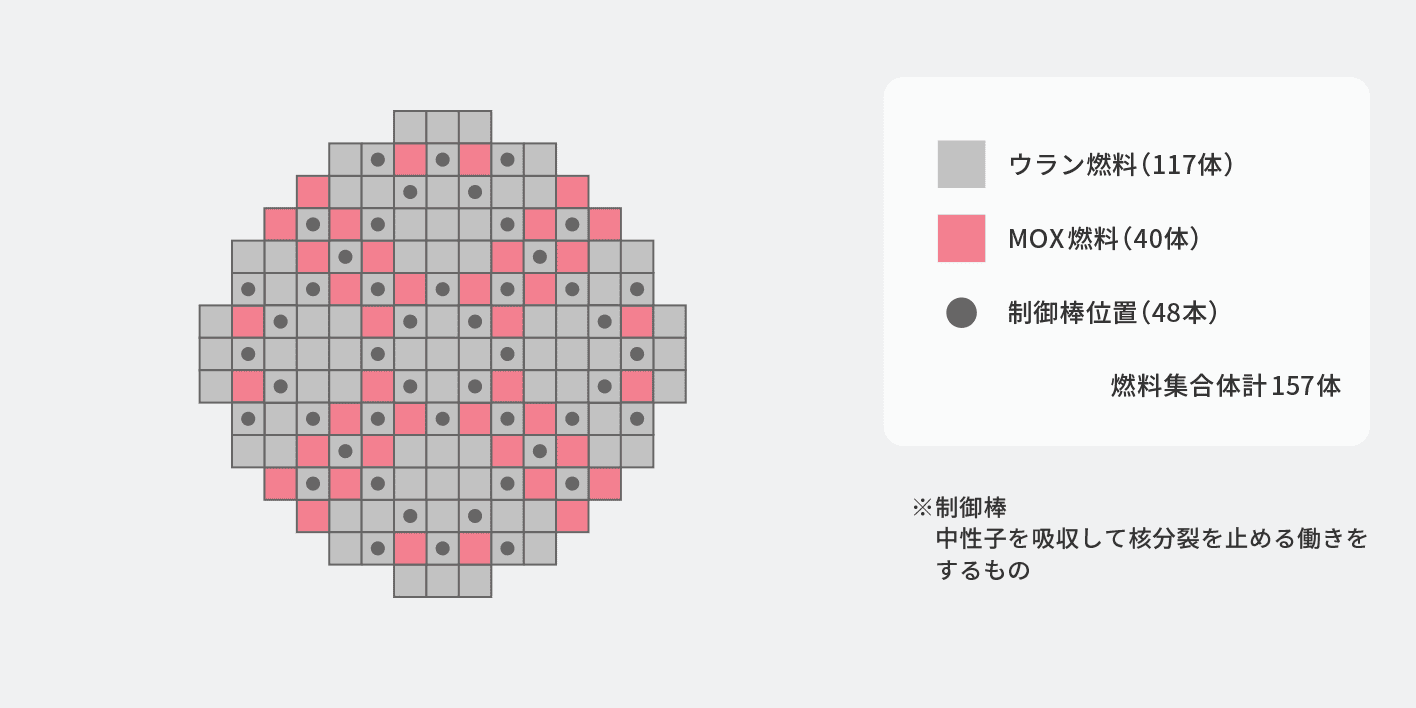Click the ※制御棒 footnote heading
1416x708 pixels.
pyautogui.click(x=966, y=506)
